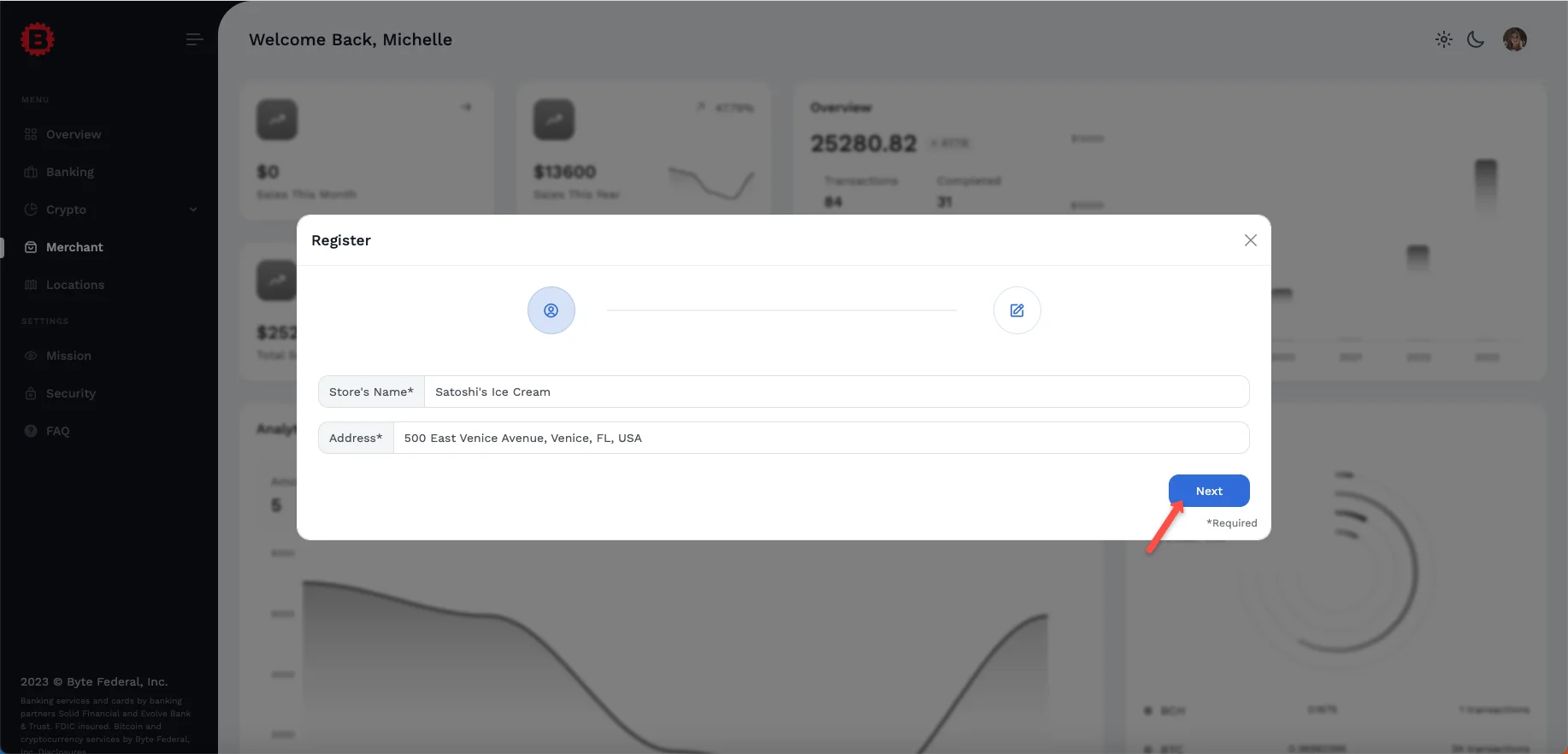Select the edit details step icon

click(x=1017, y=310)
